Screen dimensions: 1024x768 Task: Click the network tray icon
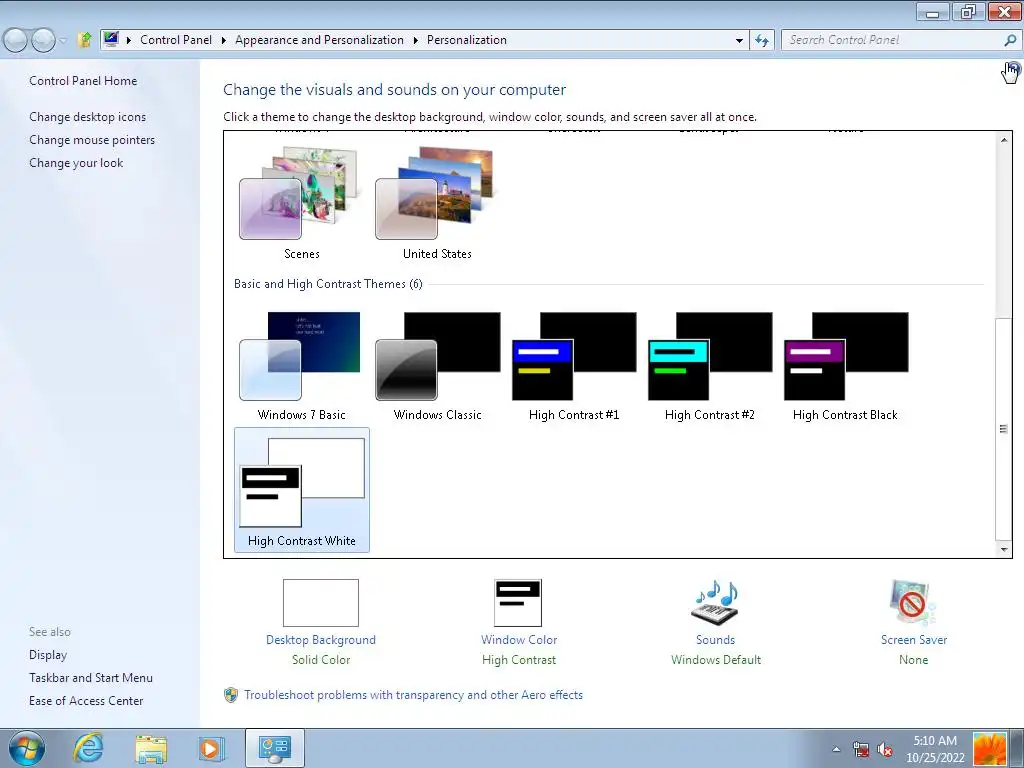point(861,749)
